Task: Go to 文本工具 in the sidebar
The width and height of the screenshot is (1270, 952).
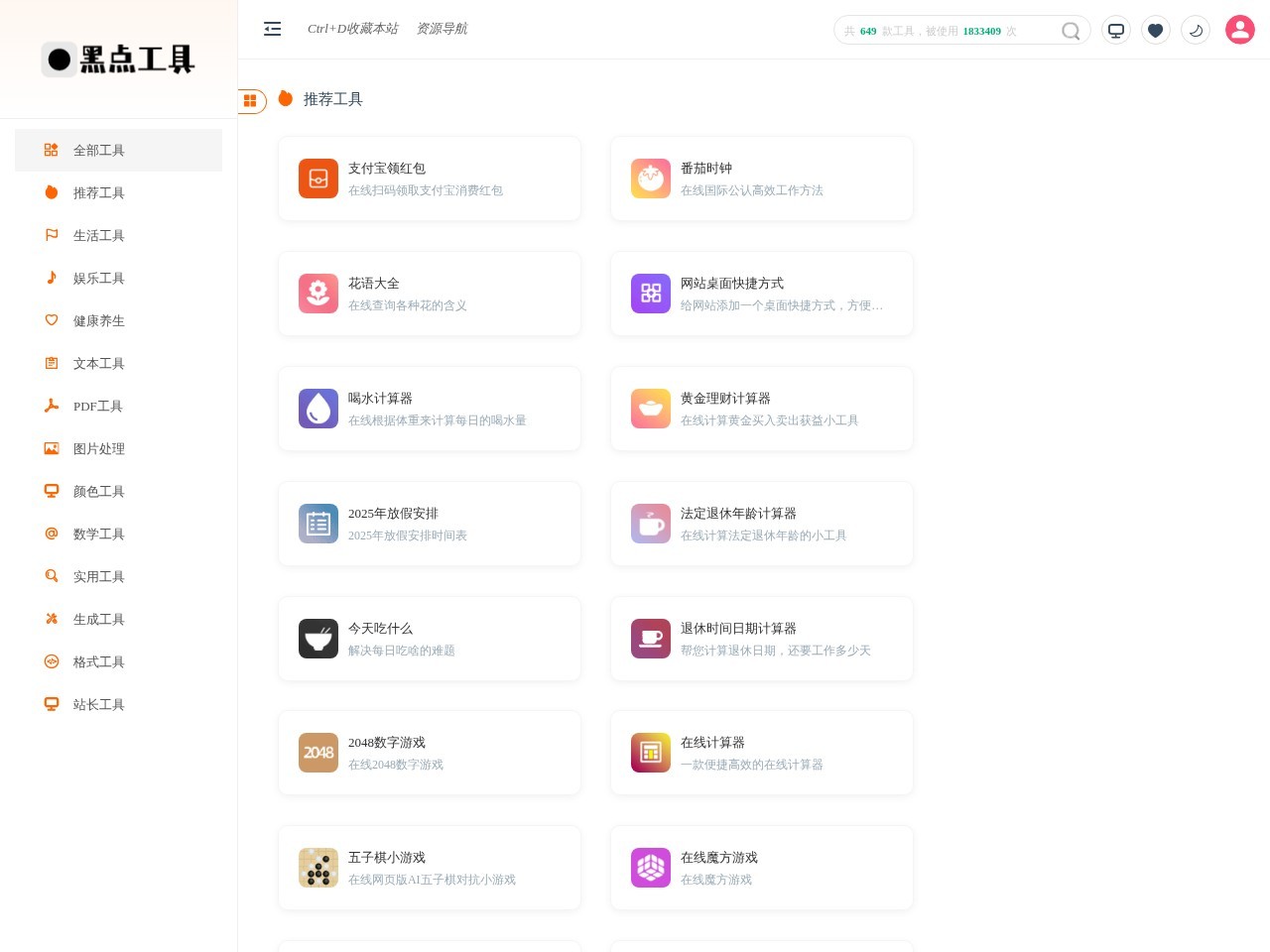Action: 118,363
